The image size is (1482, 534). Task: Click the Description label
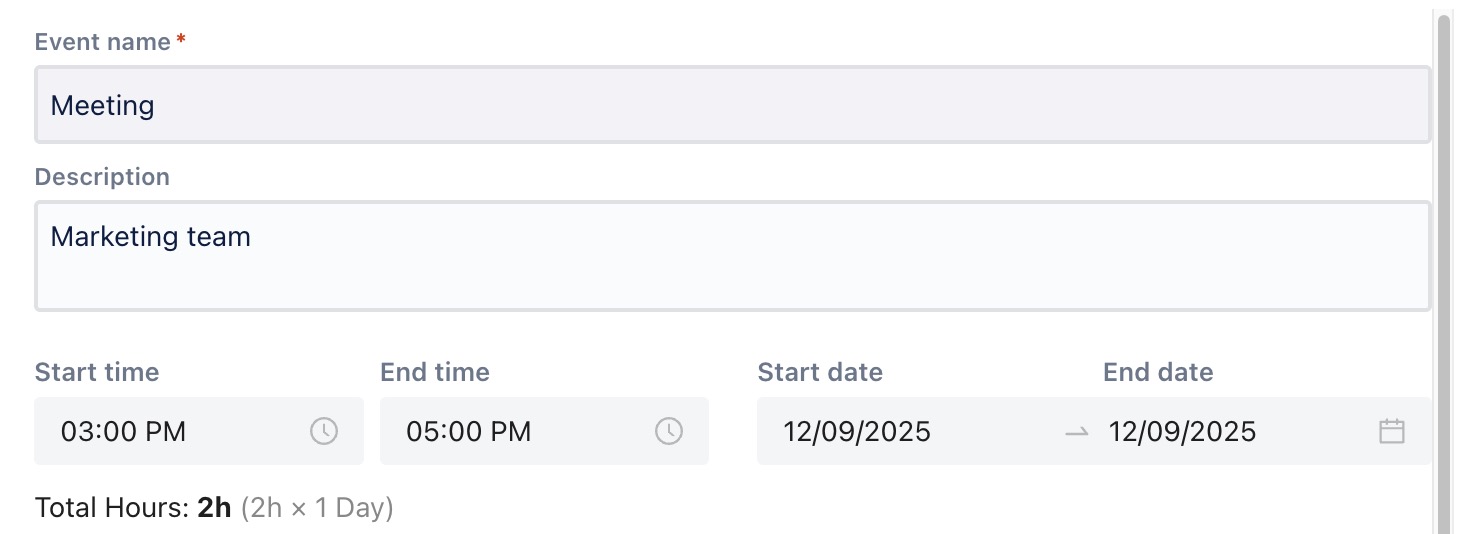[102, 177]
